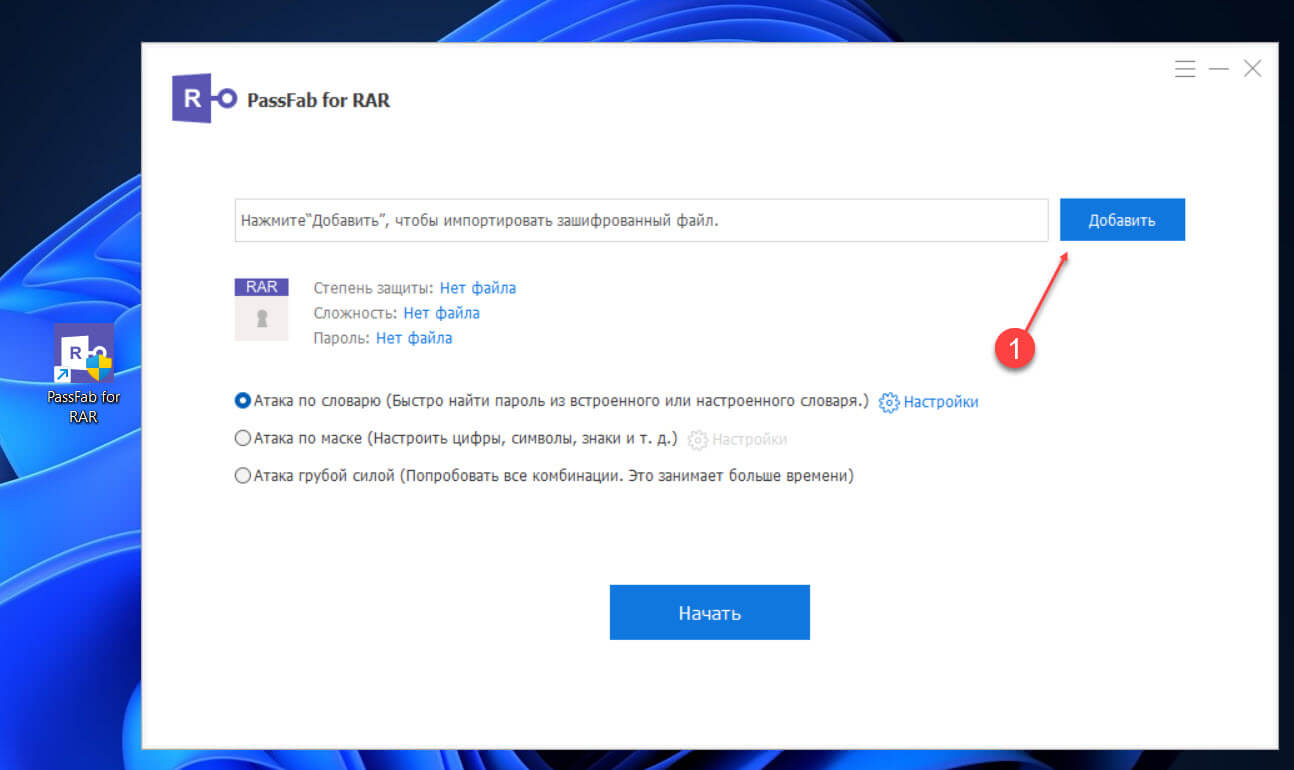
Task: Click the PassFab for RAR logo icon
Action: (204, 99)
